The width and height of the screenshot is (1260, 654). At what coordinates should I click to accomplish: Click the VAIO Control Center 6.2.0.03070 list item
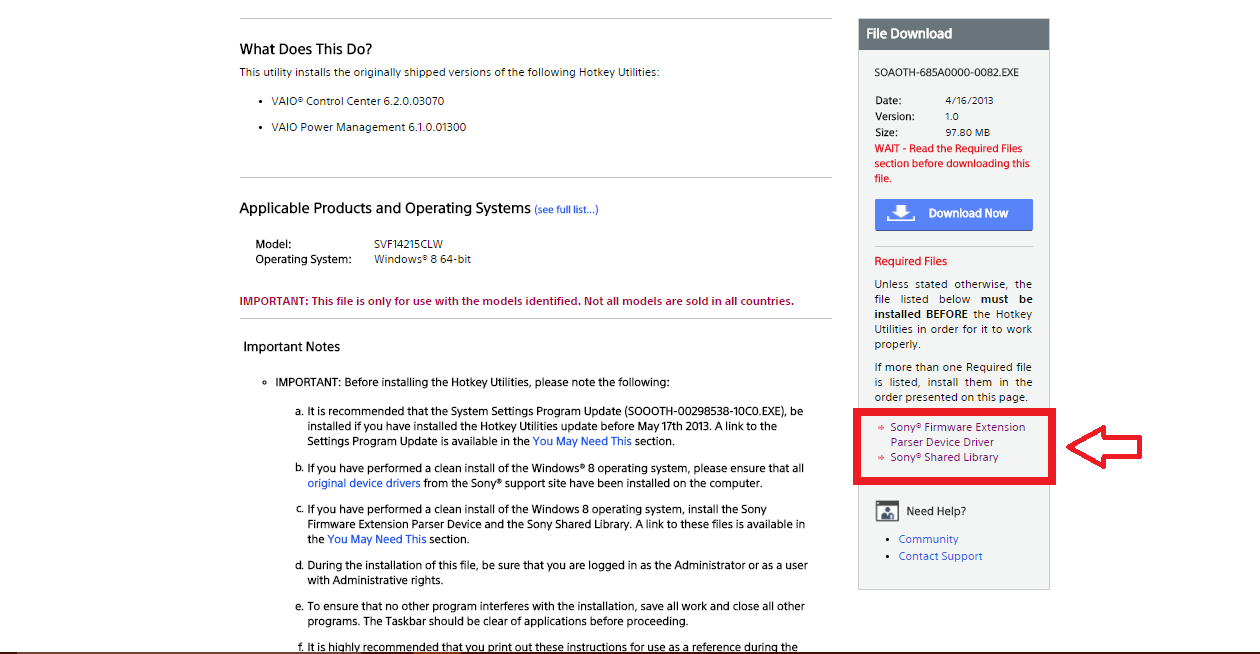pos(357,101)
